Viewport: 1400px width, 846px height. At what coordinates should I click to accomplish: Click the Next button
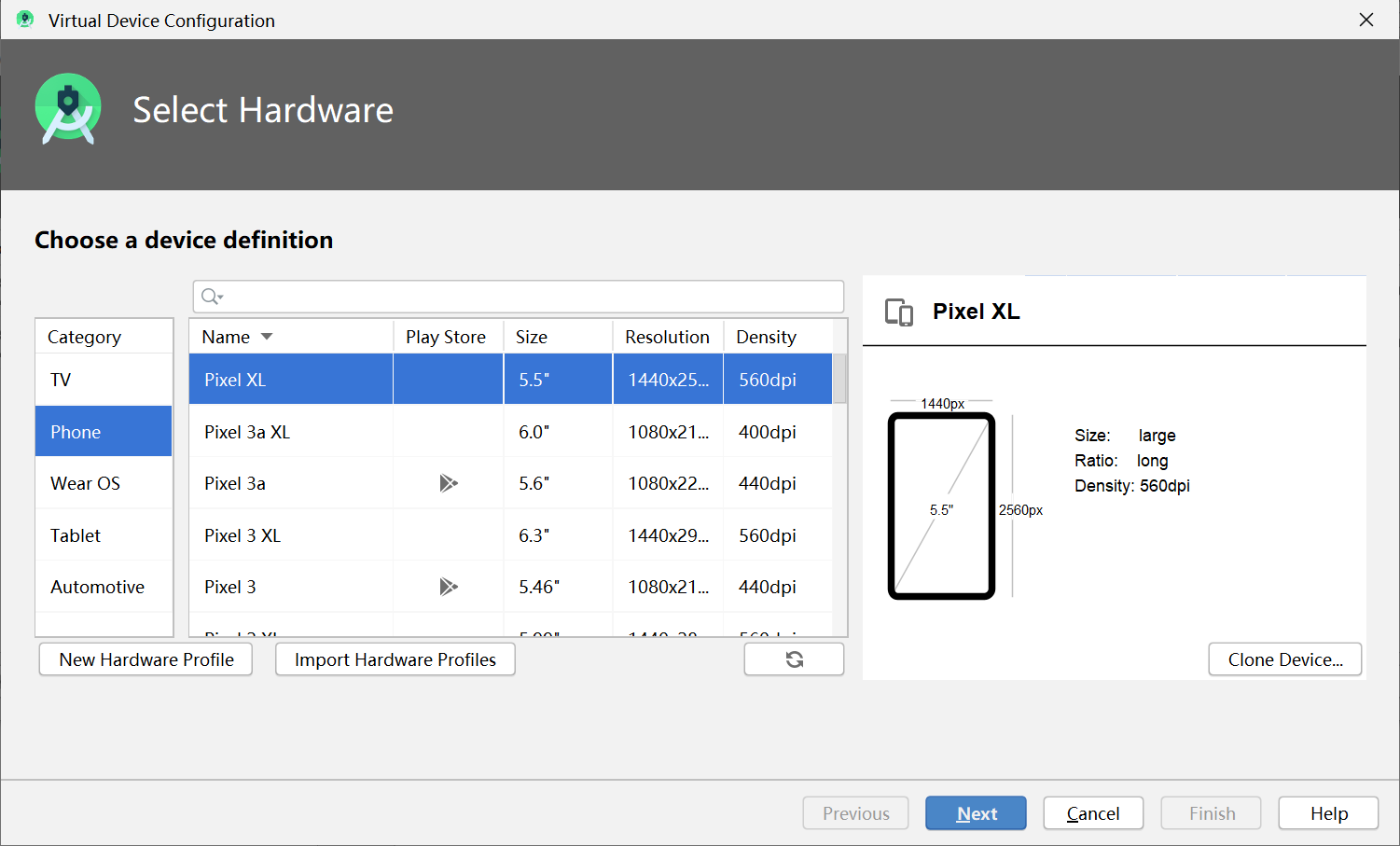(x=976, y=813)
